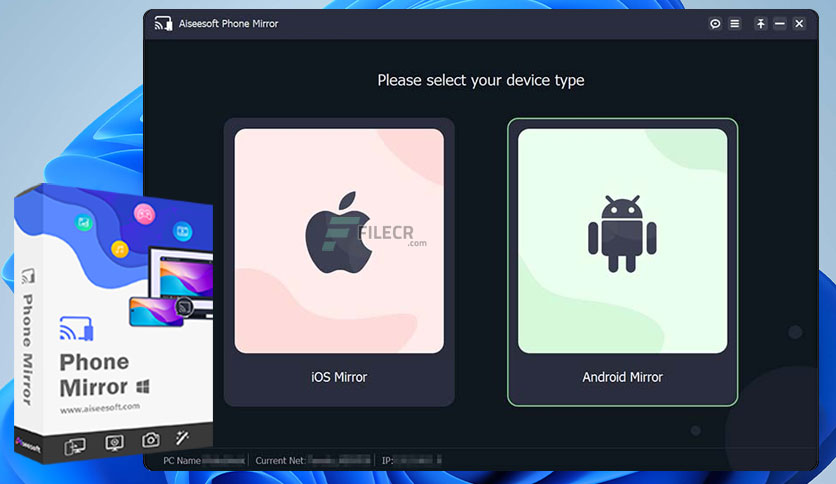Click the blue cast icon on box front
The width and height of the screenshot is (836, 484).
76,328
